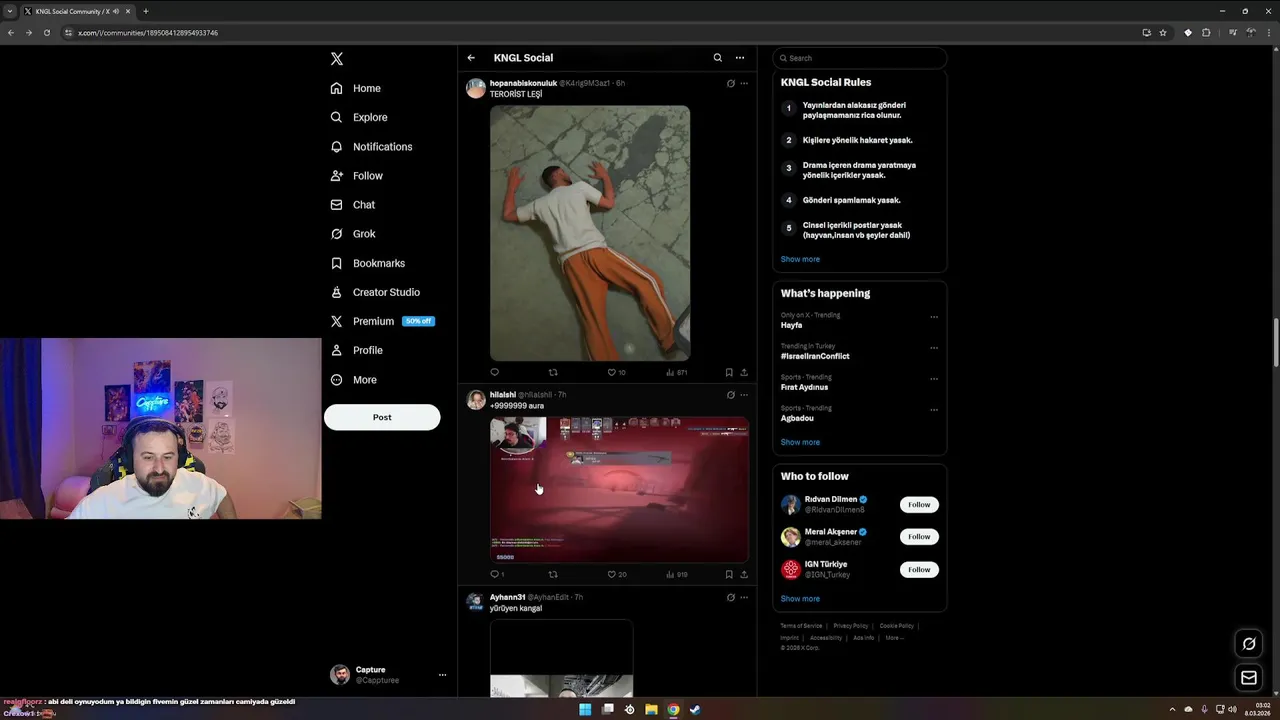Go to Follow in sidebar
The image size is (1280, 720).
pyautogui.click(x=357, y=175)
